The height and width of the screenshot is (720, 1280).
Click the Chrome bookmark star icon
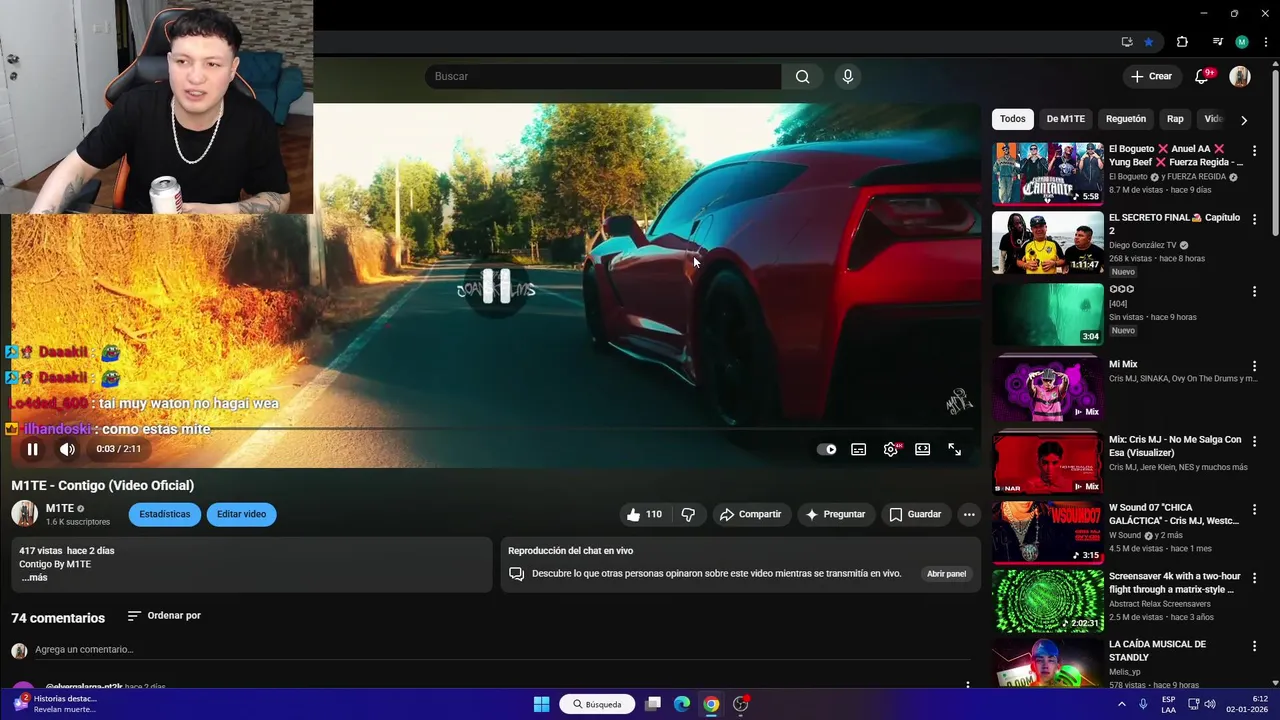[x=1149, y=42]
